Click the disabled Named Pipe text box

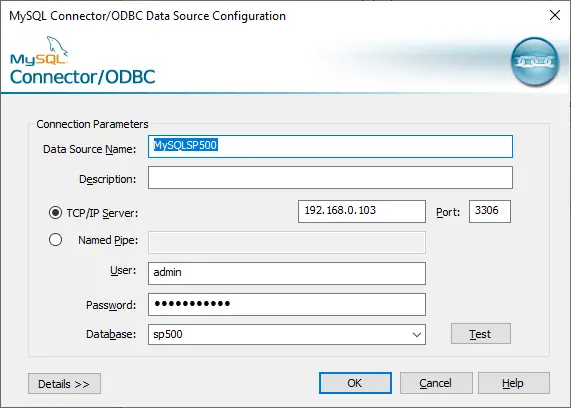pos(287,242)
